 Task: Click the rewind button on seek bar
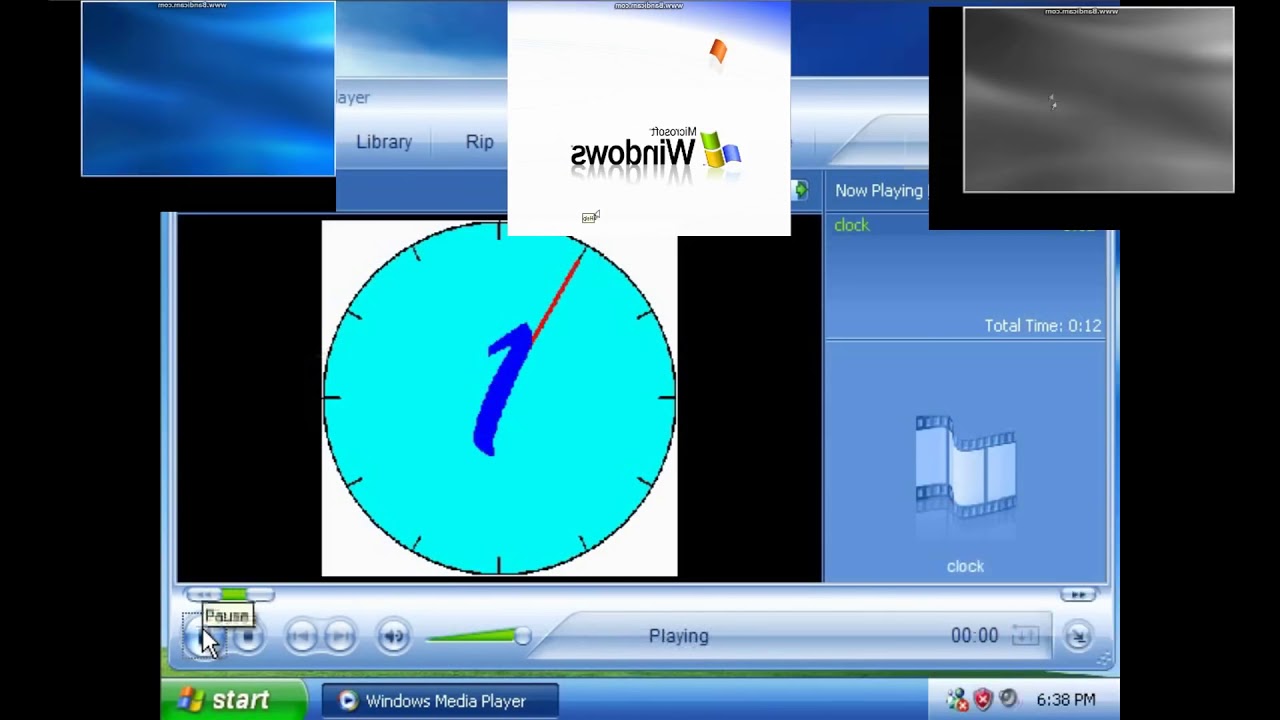click(204, 595)
